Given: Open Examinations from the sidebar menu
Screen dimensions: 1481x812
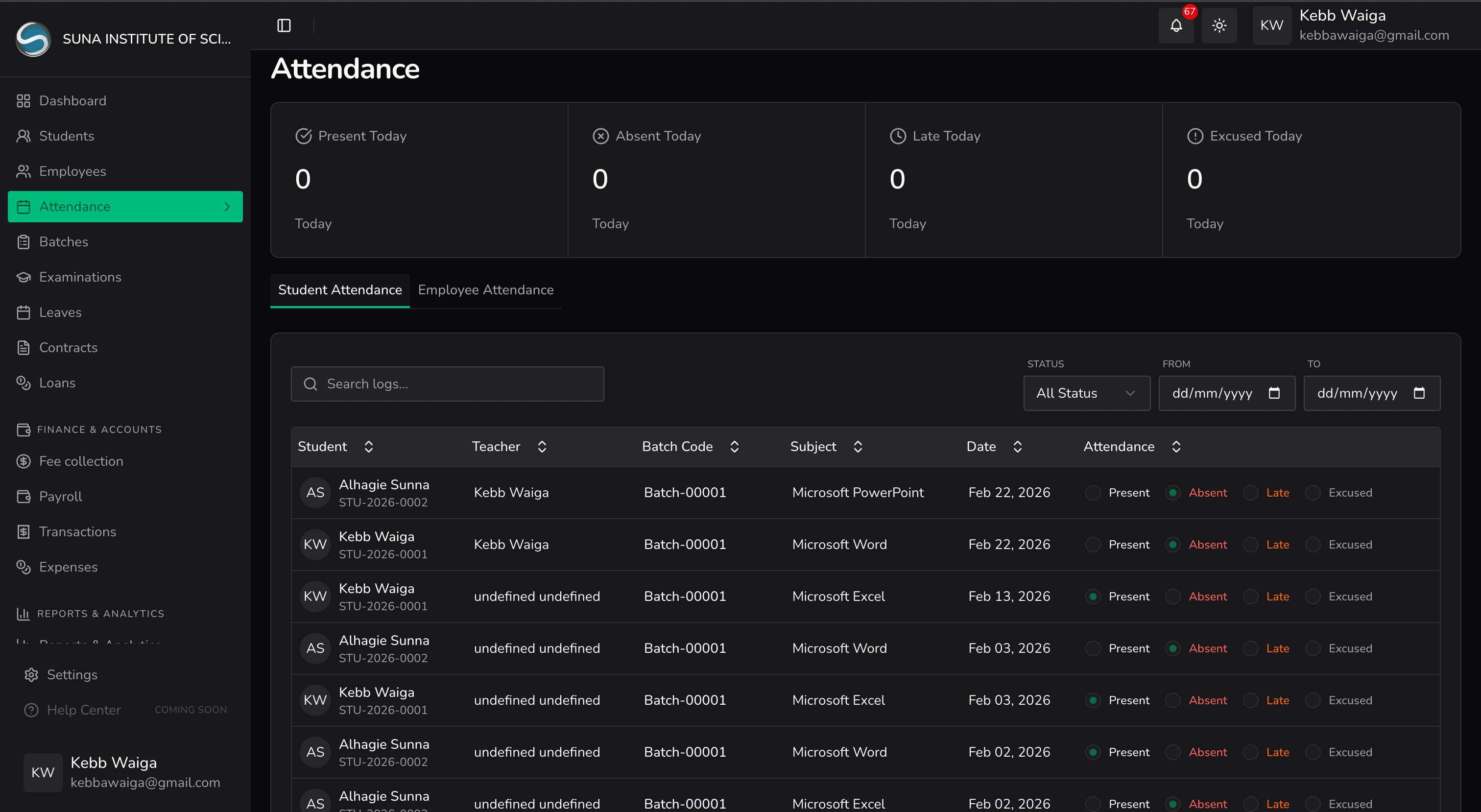Looking at the screenshot, I should pos(80,277).
